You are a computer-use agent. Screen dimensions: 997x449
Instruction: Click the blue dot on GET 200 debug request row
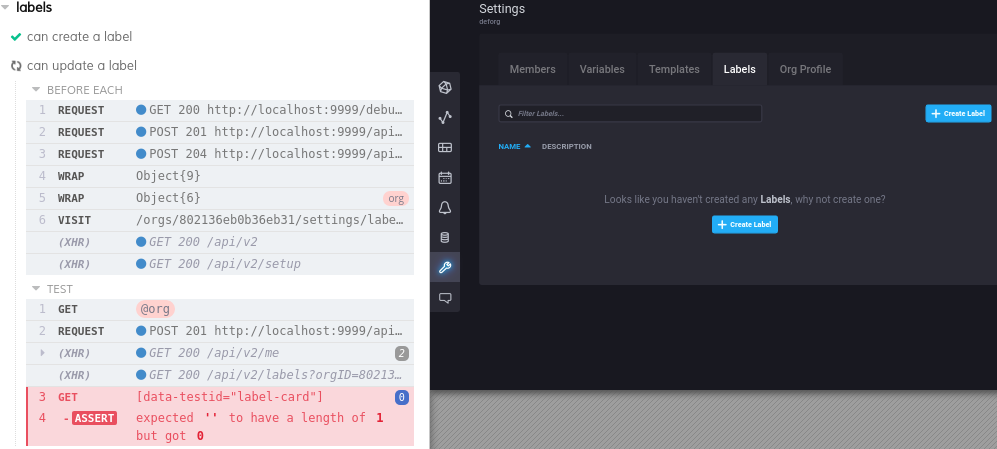141,110
